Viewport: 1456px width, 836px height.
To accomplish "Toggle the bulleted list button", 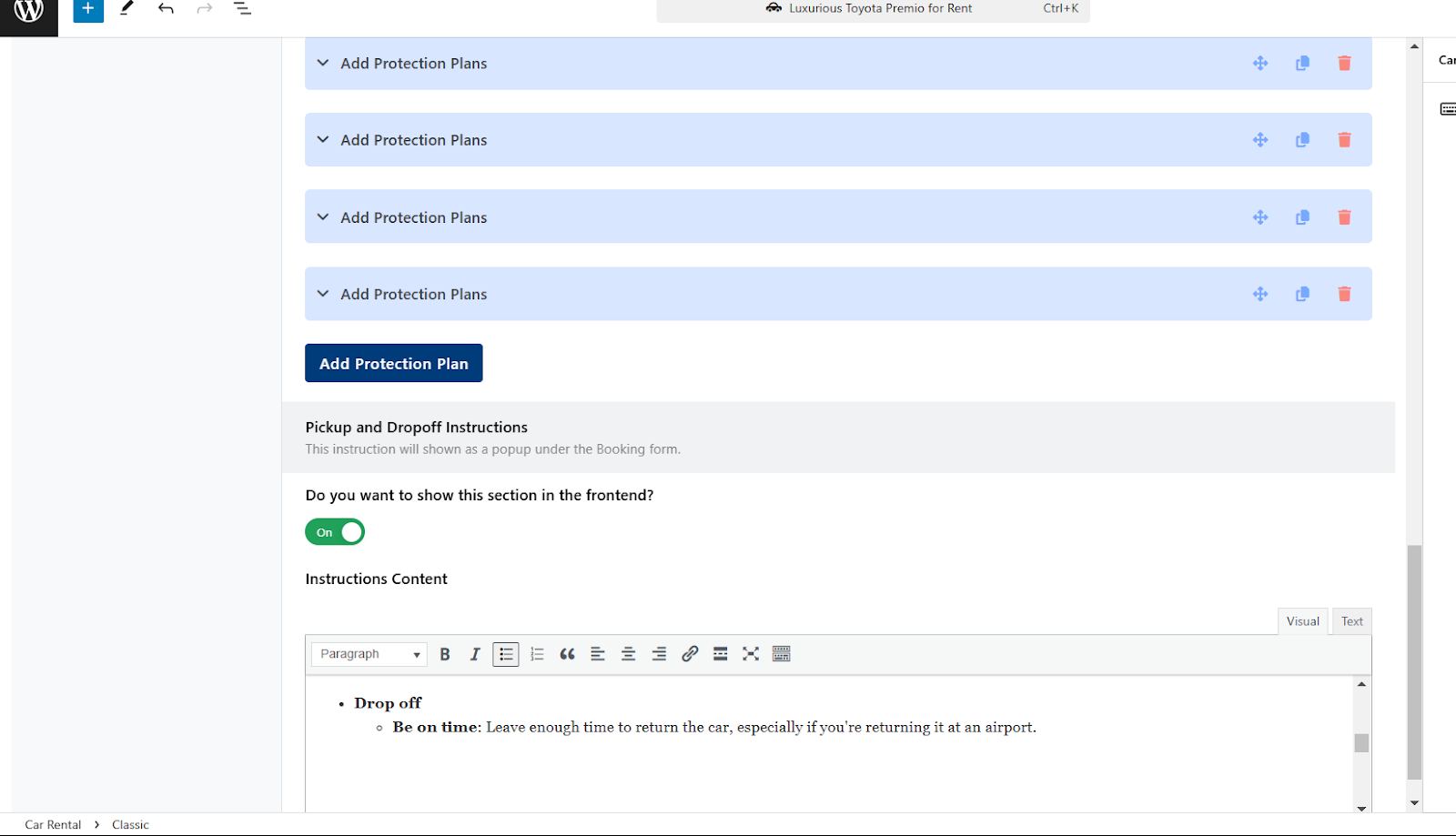I will [506, 654].
